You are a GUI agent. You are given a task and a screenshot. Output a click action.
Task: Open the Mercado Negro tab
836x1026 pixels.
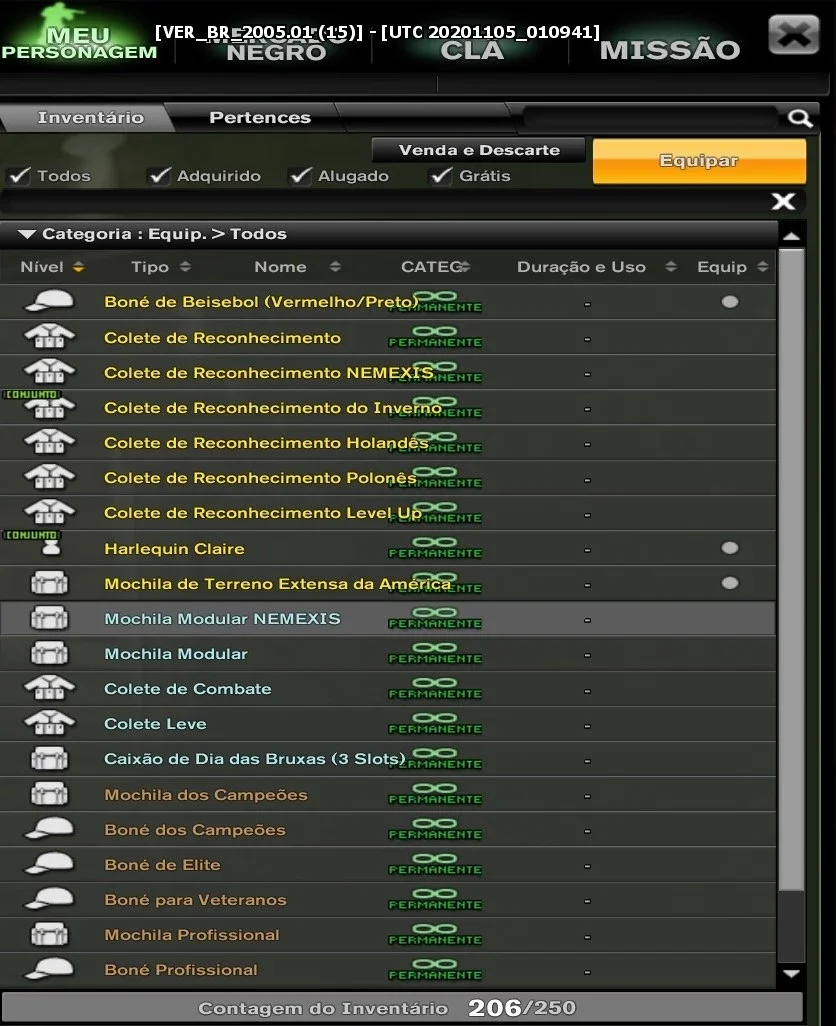[276, 46]
